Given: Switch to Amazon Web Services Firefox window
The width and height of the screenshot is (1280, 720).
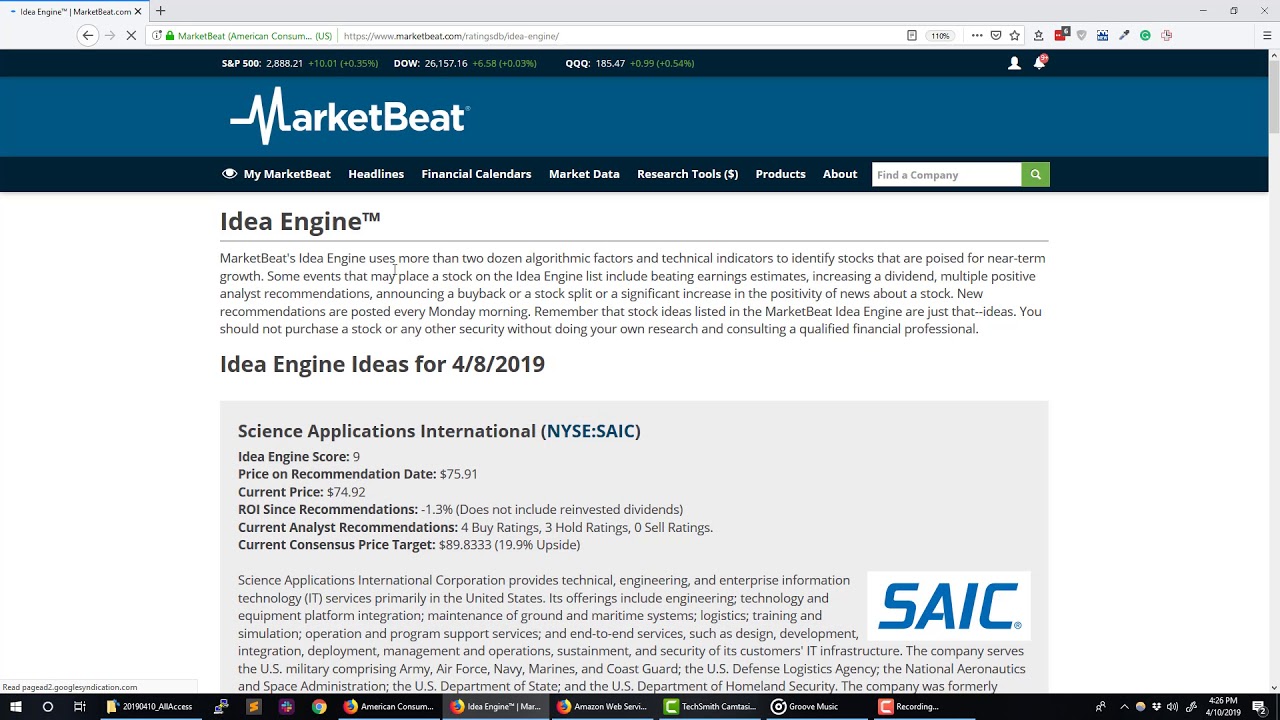Looking at the screenshot, I should [x=602, y=706].
